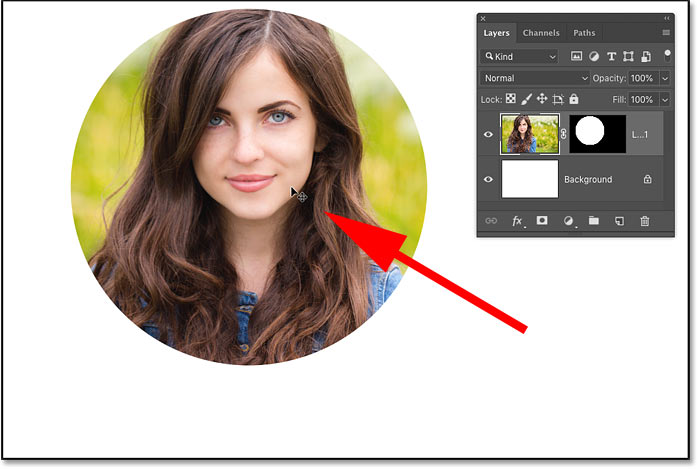Open the Layers panel menu
Screen dimensions: 698x469
click(665, 33)
